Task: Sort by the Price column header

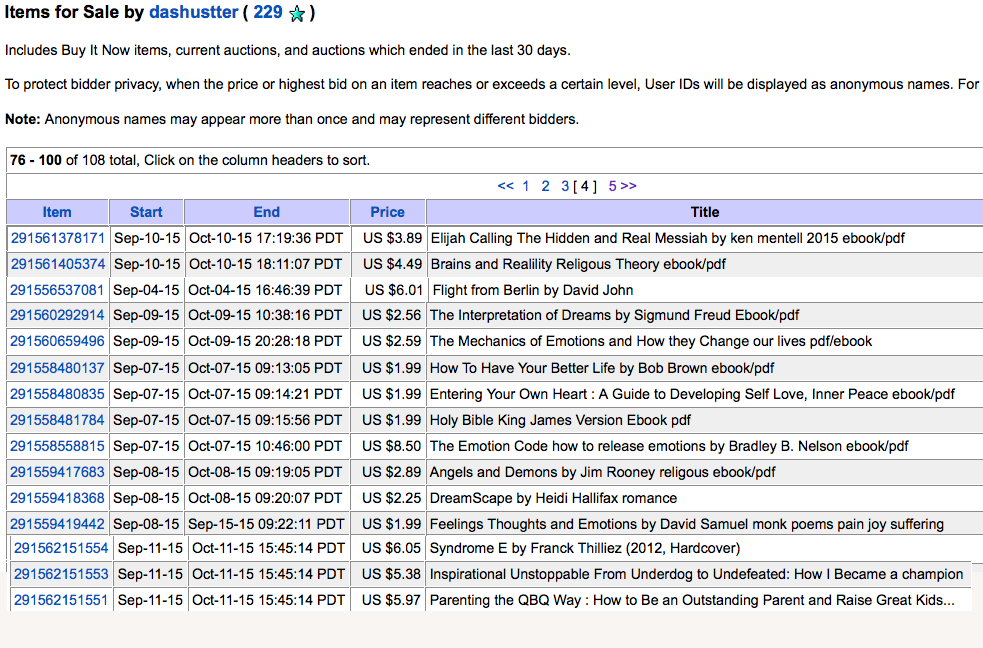Action: [387, 212]
